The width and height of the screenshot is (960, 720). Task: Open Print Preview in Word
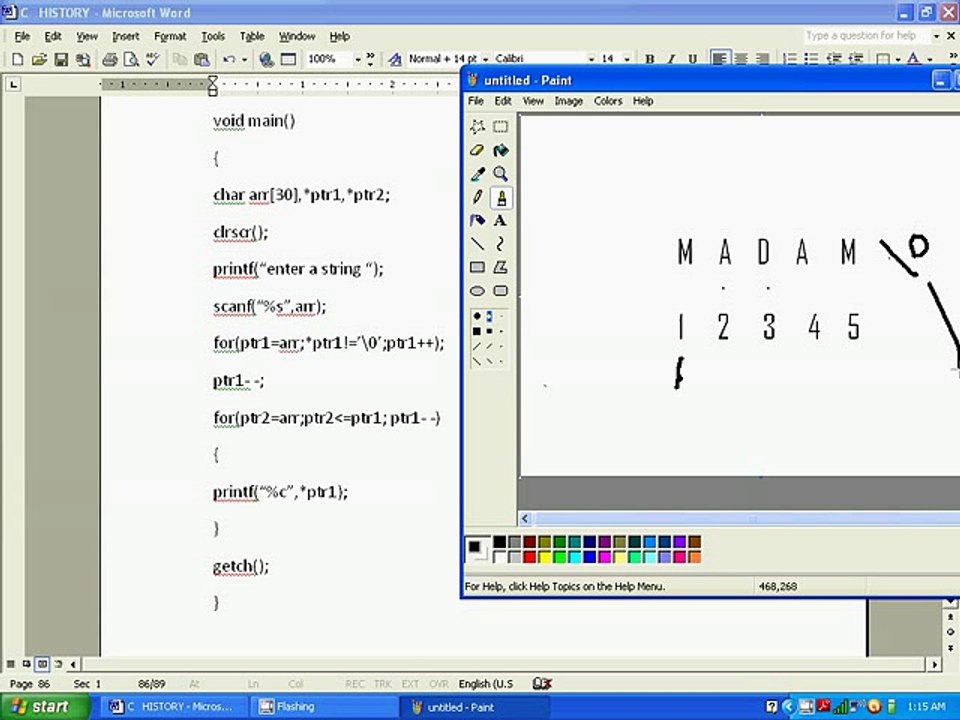pyautogui.click(x=131, y=59)
